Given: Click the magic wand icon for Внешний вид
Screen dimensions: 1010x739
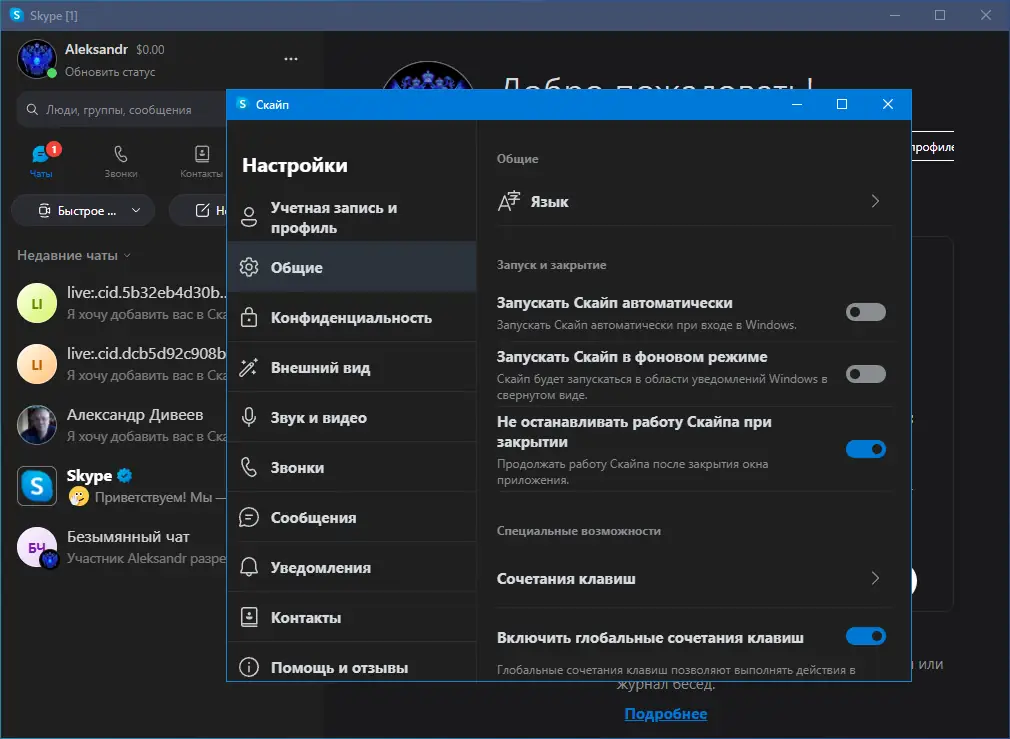Looking at the screenshot, I should pyautogui.click(x=249, y=367).
